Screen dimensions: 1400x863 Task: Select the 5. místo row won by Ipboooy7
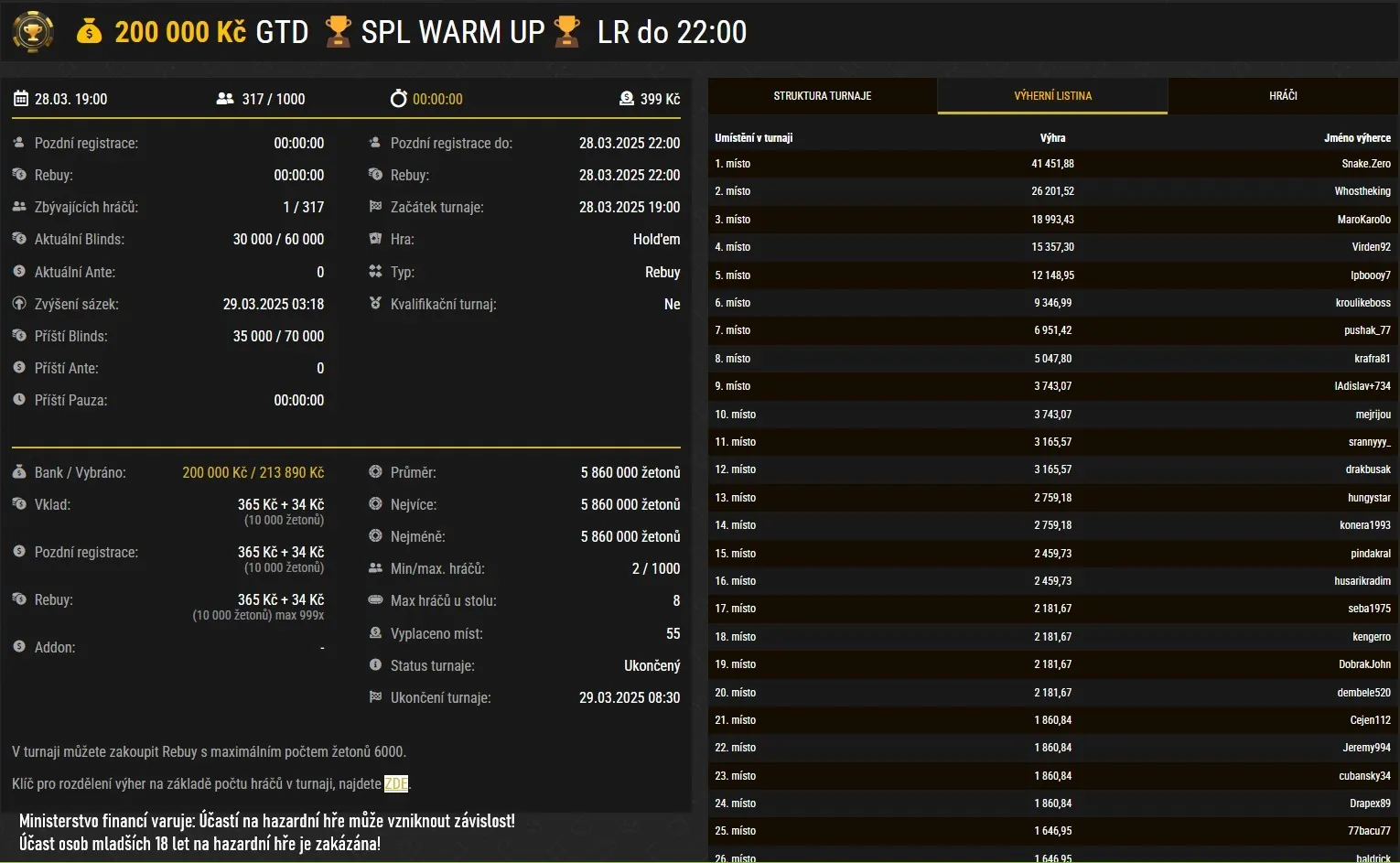1052,275
